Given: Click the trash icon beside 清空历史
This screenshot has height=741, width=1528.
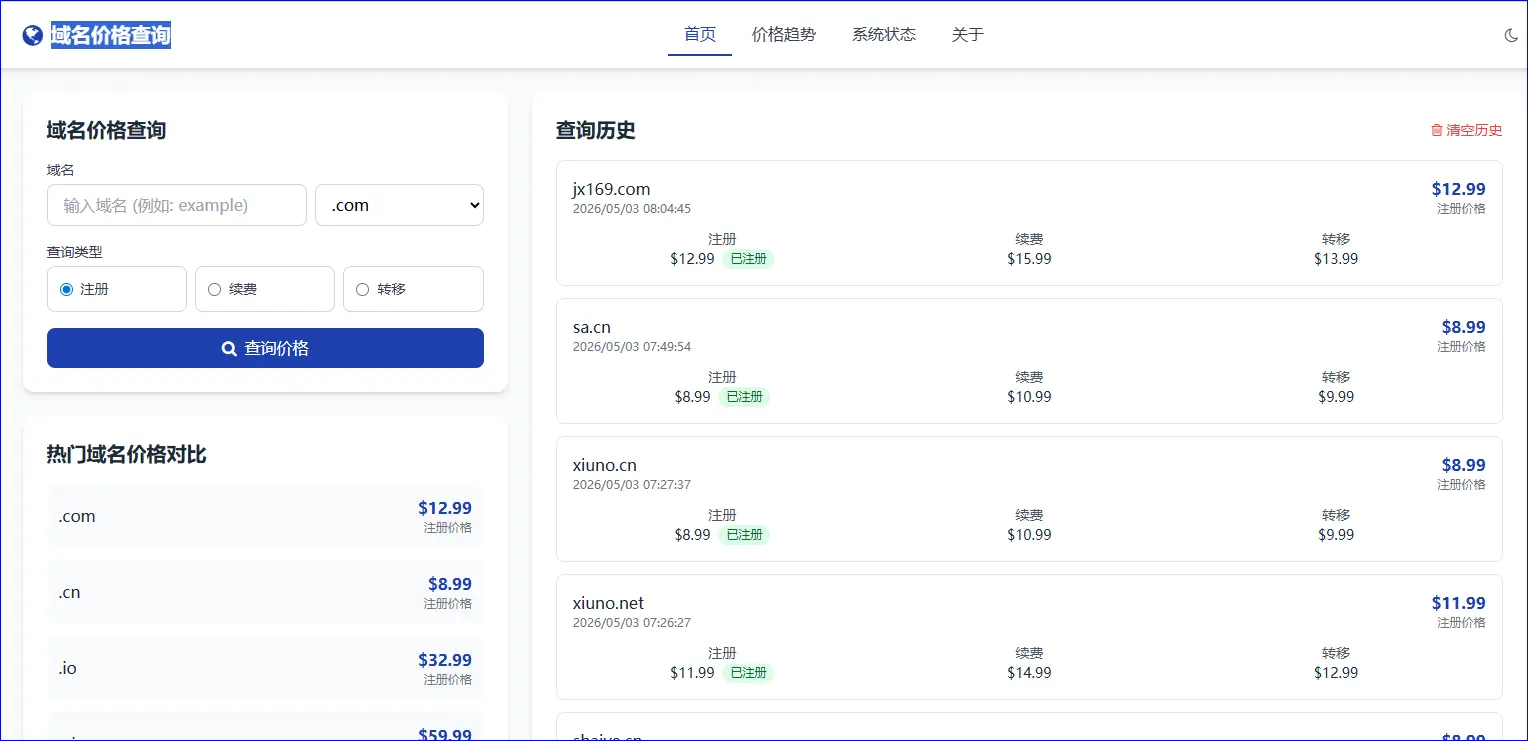Looking at the screenshot, I should tap(1437, 130).
